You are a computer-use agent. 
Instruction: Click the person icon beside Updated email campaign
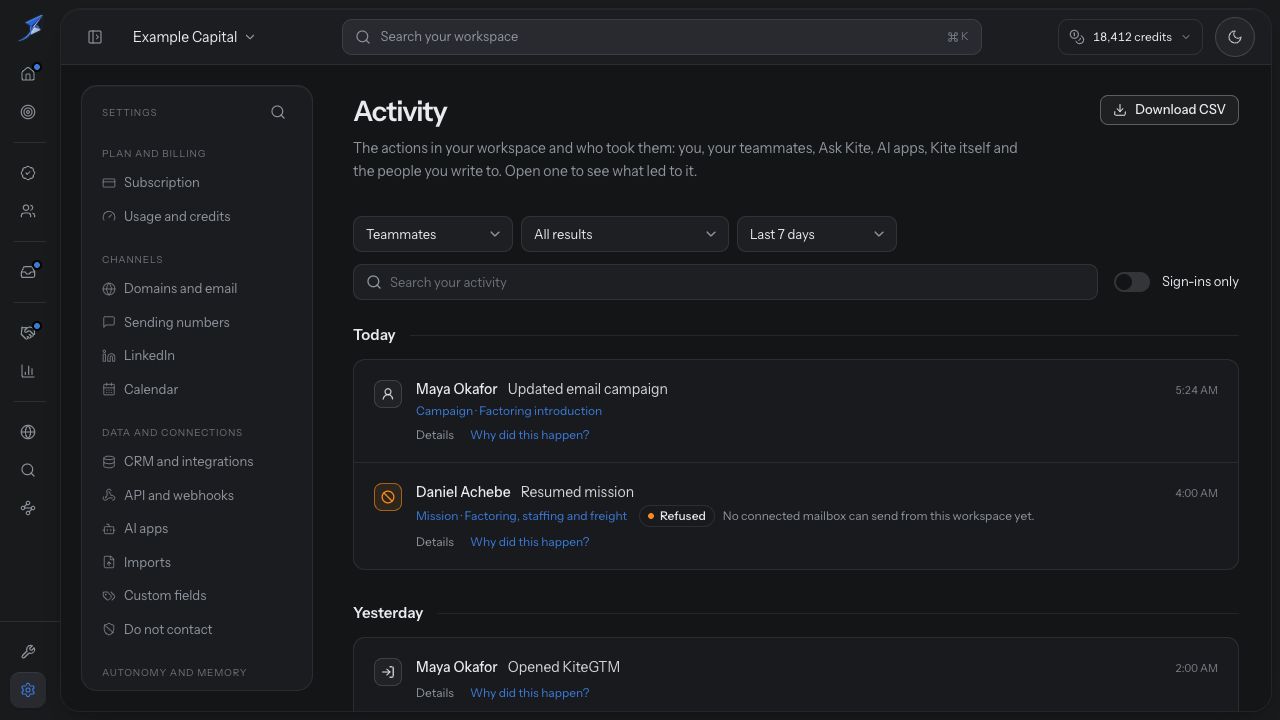[x=388, y=394]
